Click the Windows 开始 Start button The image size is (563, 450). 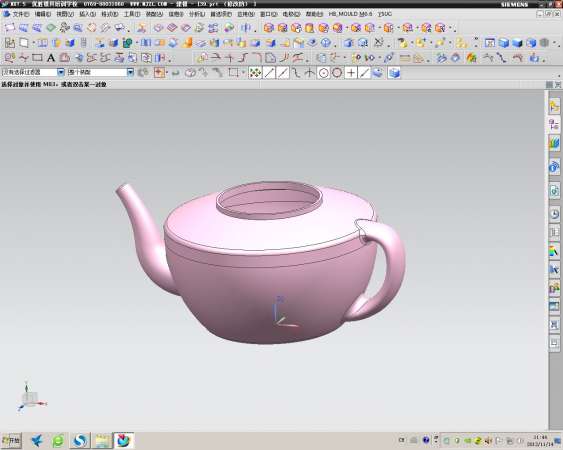(x=11, y=440)
